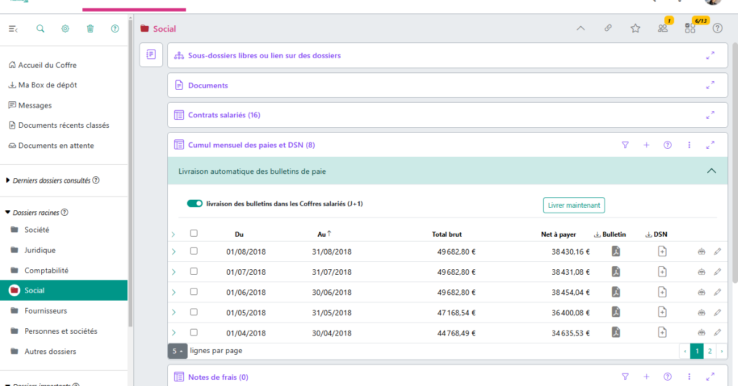Download bulletin PDF for 01/05/2018 row
738x386 pixels.
[x=616, y=312]
